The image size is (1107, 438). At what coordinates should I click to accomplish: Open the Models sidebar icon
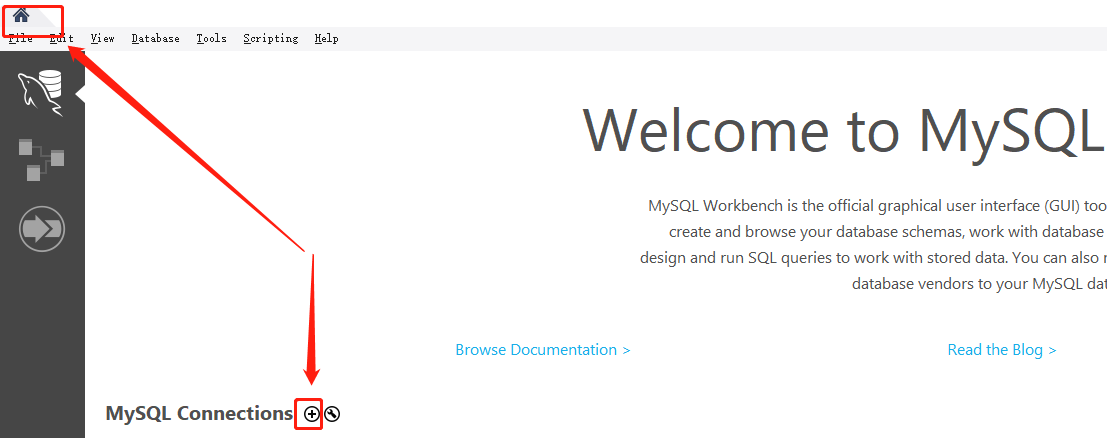pos(41,160)
